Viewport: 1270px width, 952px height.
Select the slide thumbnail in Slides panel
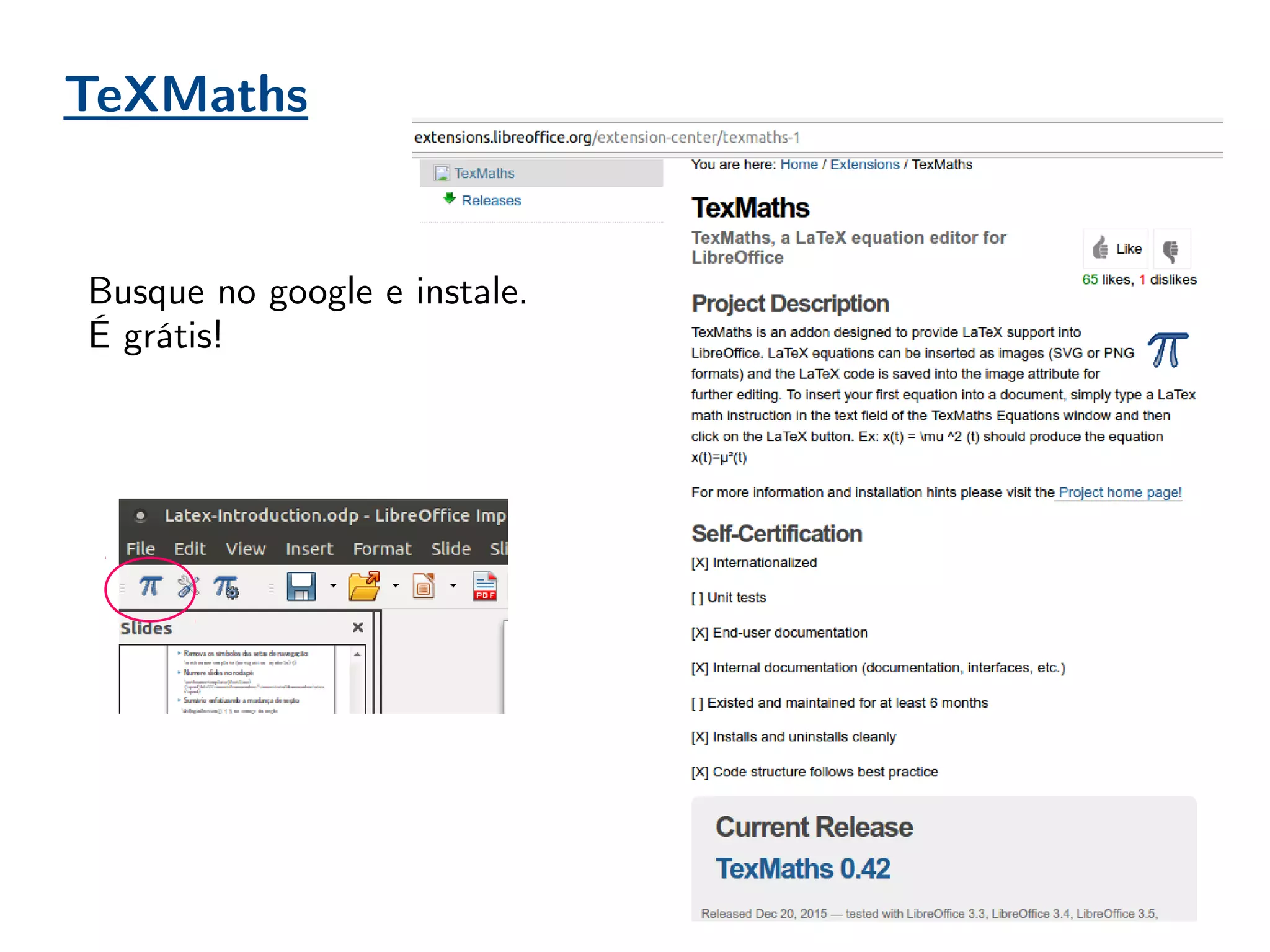(251, 680)
